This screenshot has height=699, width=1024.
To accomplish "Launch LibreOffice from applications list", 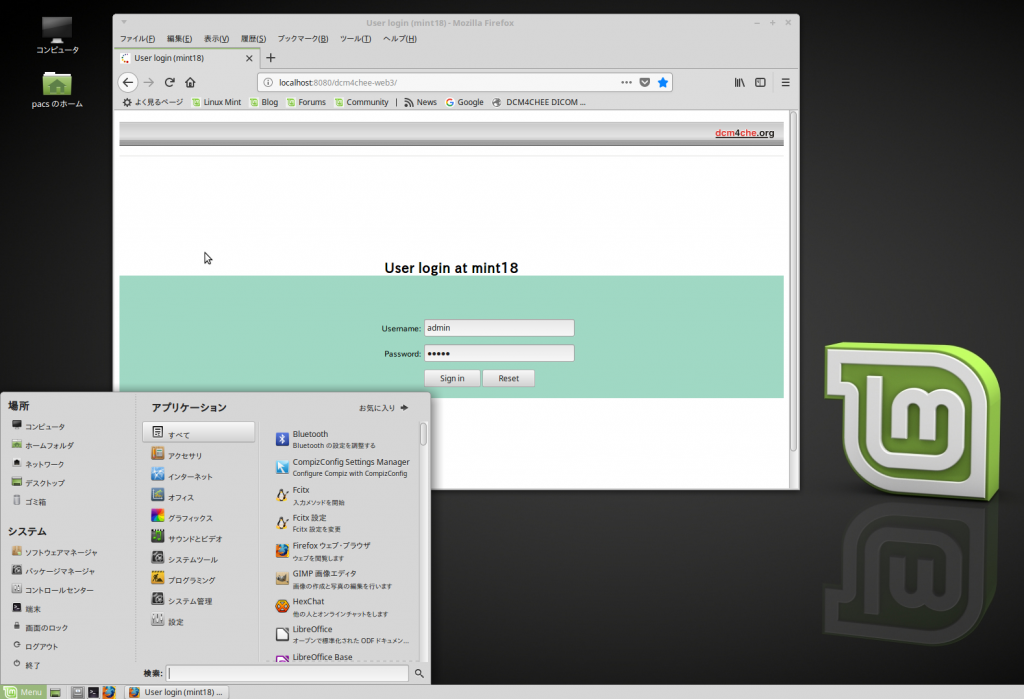I will click(x=344, y=634).
